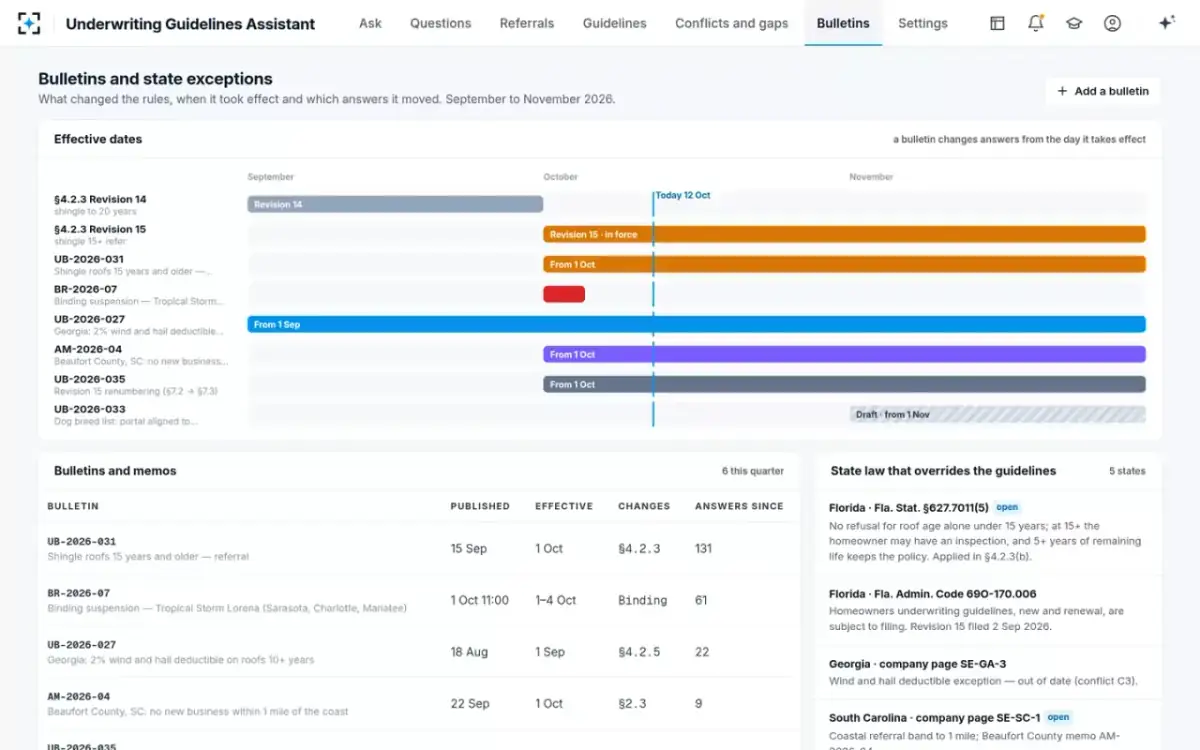The height and width of the screenshot is (750, 1200).
Task: Click the Binding changes cell
Action: [642, 600]
